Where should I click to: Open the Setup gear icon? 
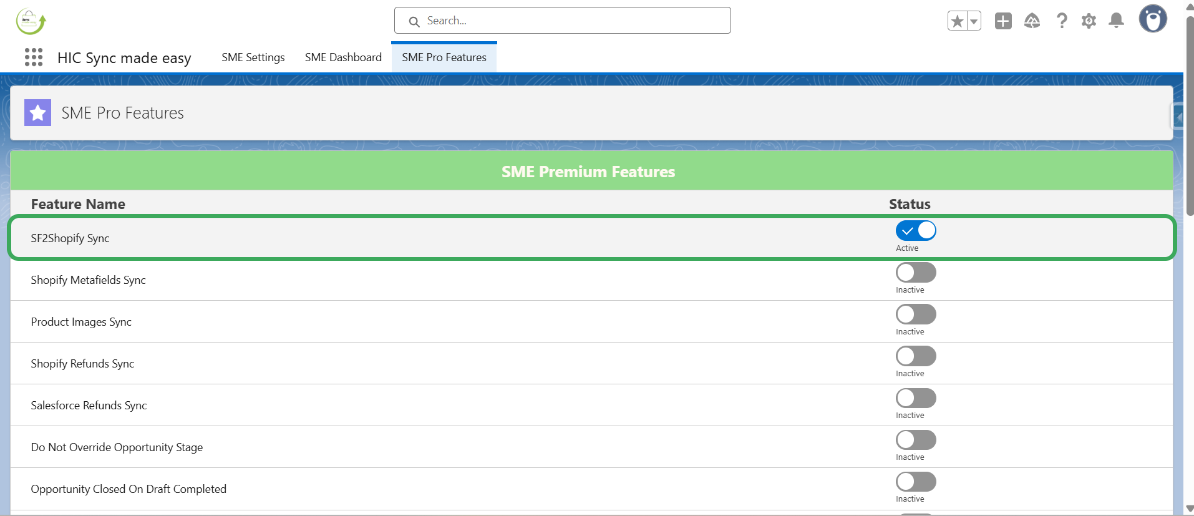pyautogui.click(x=1089, y=21)
